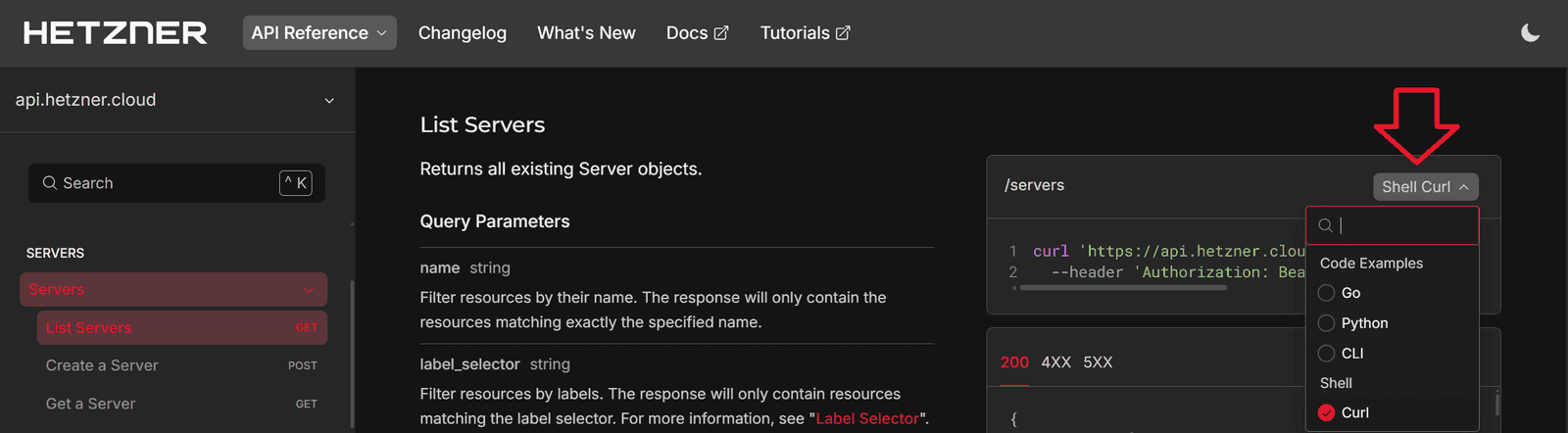Switch to the 4XX response tab
The height and width of the screenshot is (433, 1568).
tap(1055, 362)
